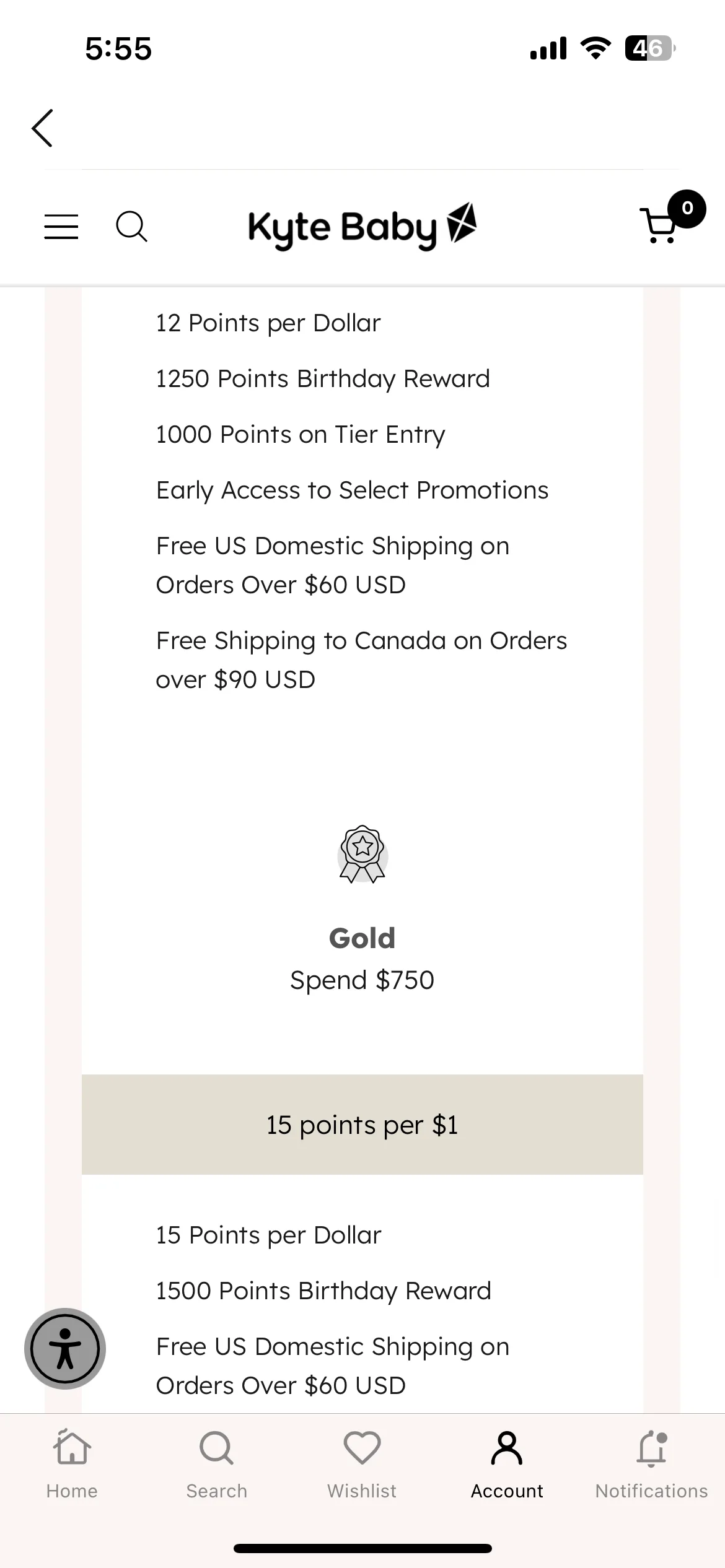
Task: Tap the Gold tier ribbon badge
Action: [x=362, y=855]
